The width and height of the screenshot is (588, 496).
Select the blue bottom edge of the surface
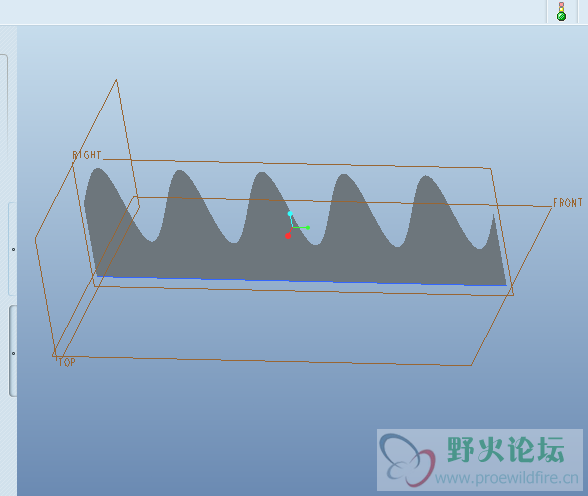click(302, 281)
